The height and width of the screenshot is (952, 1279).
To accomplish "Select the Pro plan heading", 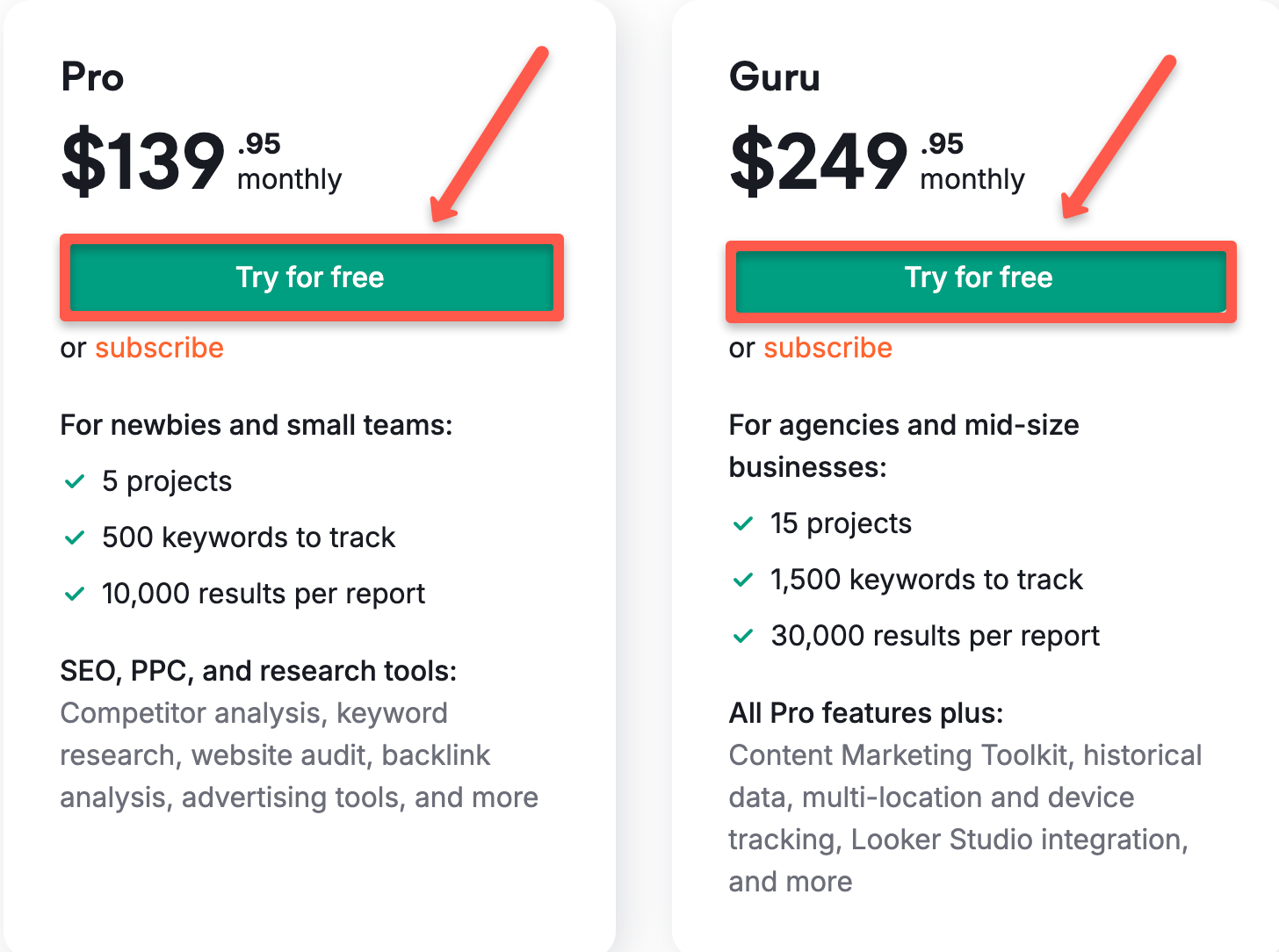I will (x=91, y=77).
